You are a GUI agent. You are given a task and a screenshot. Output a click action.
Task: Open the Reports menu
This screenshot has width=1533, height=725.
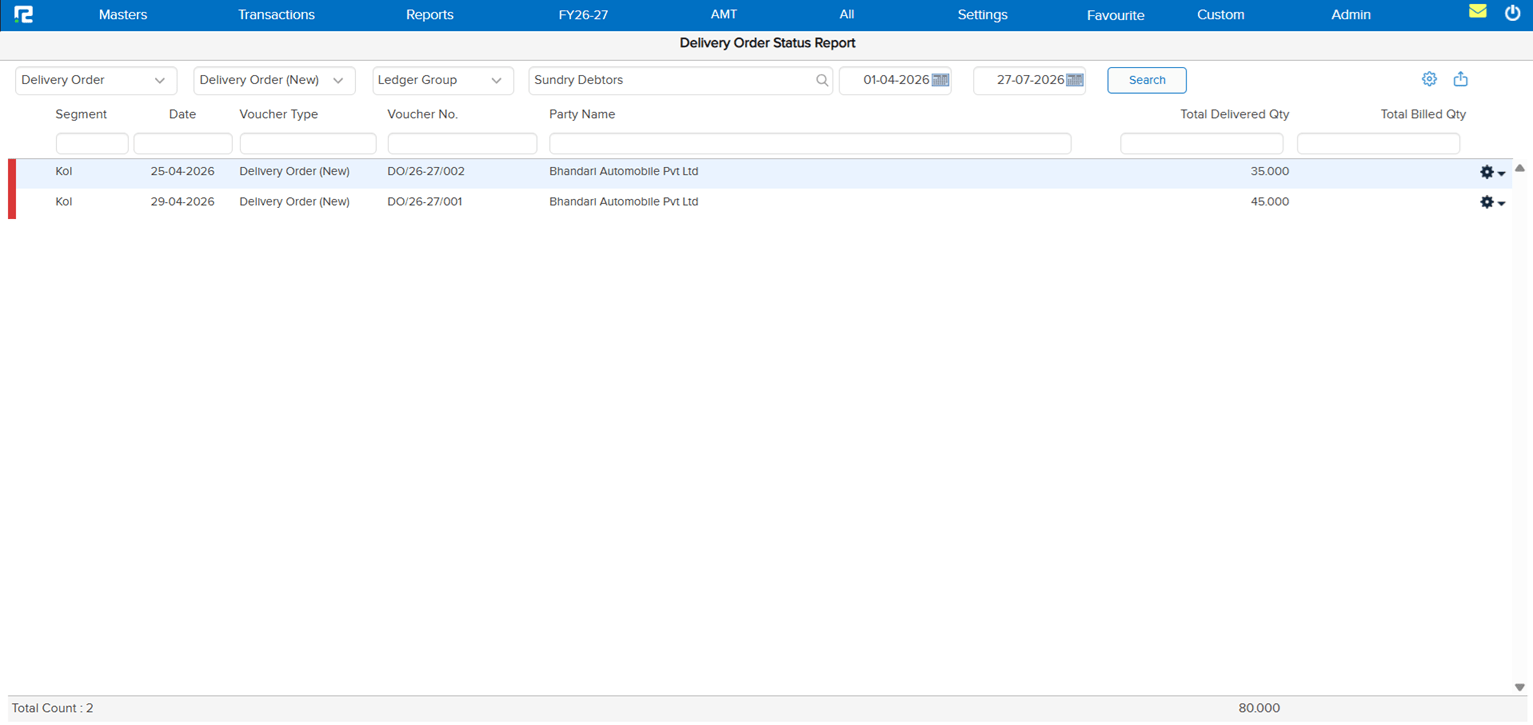(x=430, y=15)
